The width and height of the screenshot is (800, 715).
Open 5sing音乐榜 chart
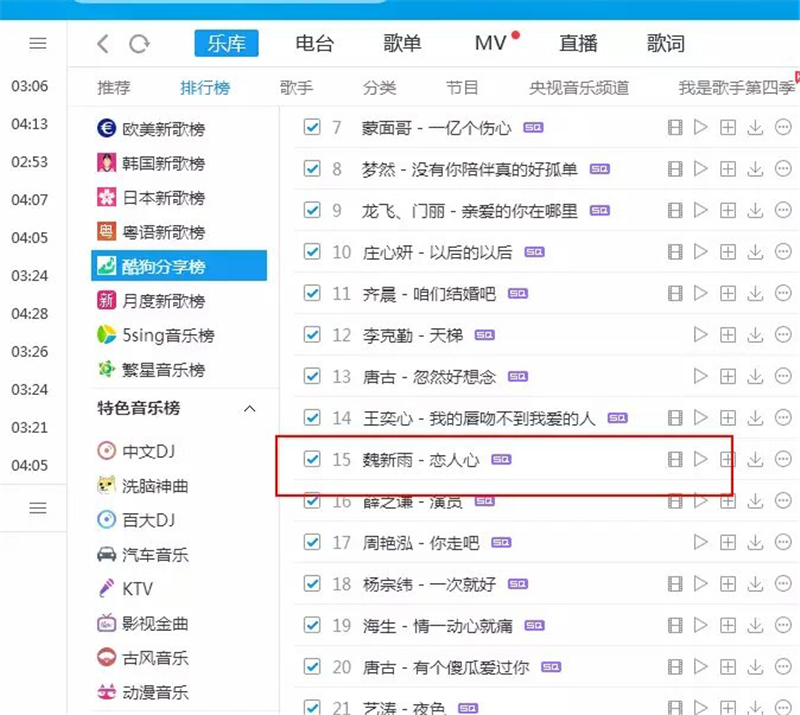(156, 335)
